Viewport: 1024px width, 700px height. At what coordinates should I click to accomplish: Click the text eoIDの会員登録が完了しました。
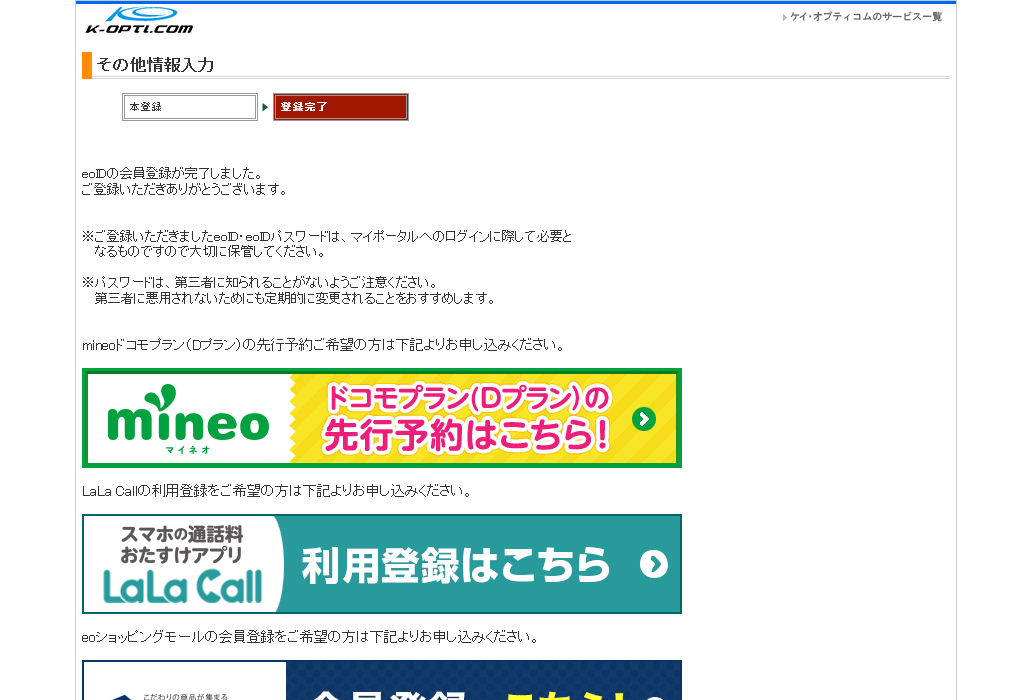(x=173, y=174)
